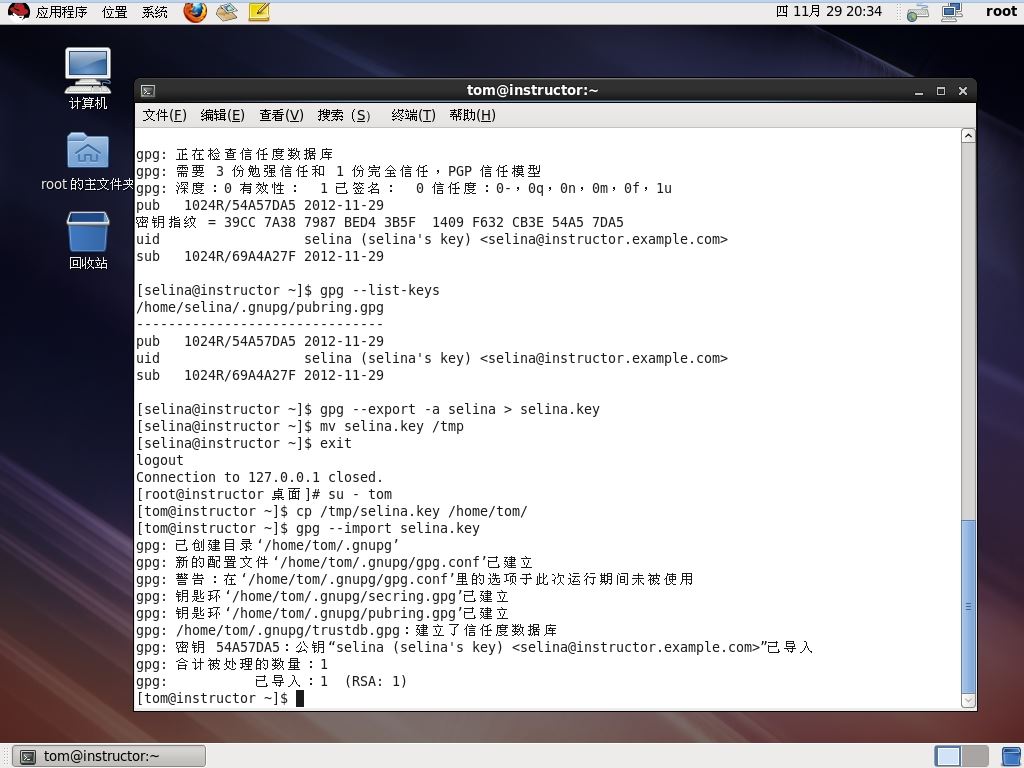Click the tom@instructor:~ taskbar button
The height and width of the screenshot is (768, 1024).
tap(109, 756)
